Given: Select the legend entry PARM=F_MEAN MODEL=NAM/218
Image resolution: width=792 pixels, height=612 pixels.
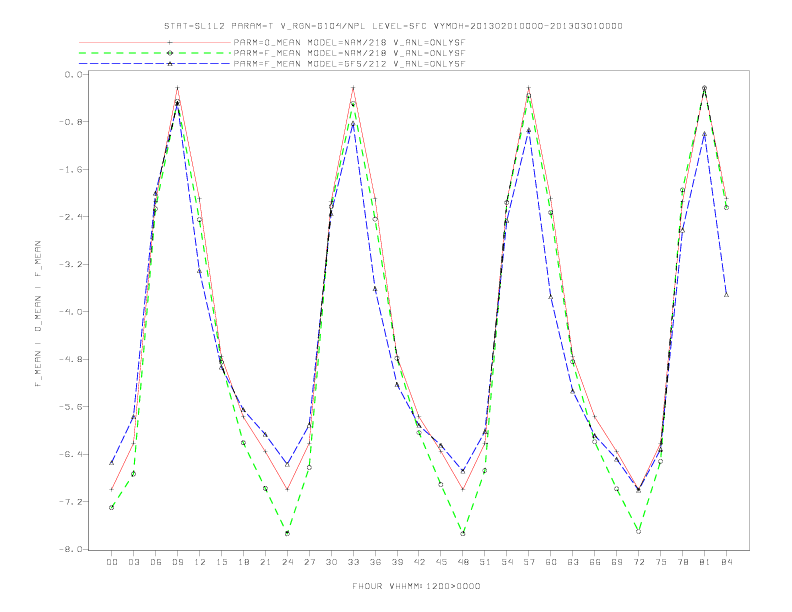Looking at the screenshot, I should (x=349, y=53).
